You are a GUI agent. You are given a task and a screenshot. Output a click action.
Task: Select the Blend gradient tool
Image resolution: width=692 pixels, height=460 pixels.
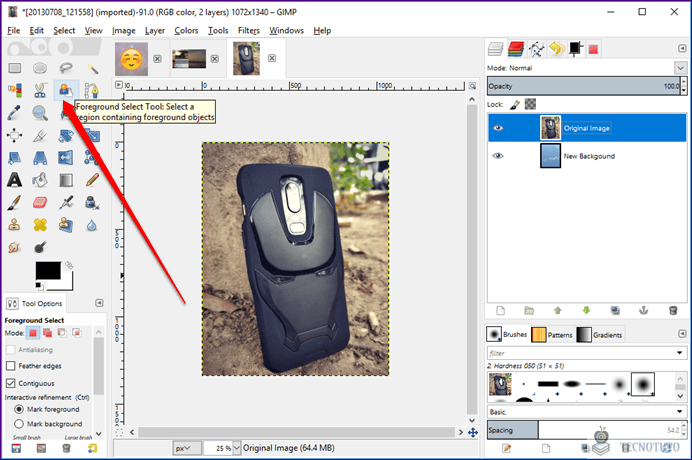(66, 180)
